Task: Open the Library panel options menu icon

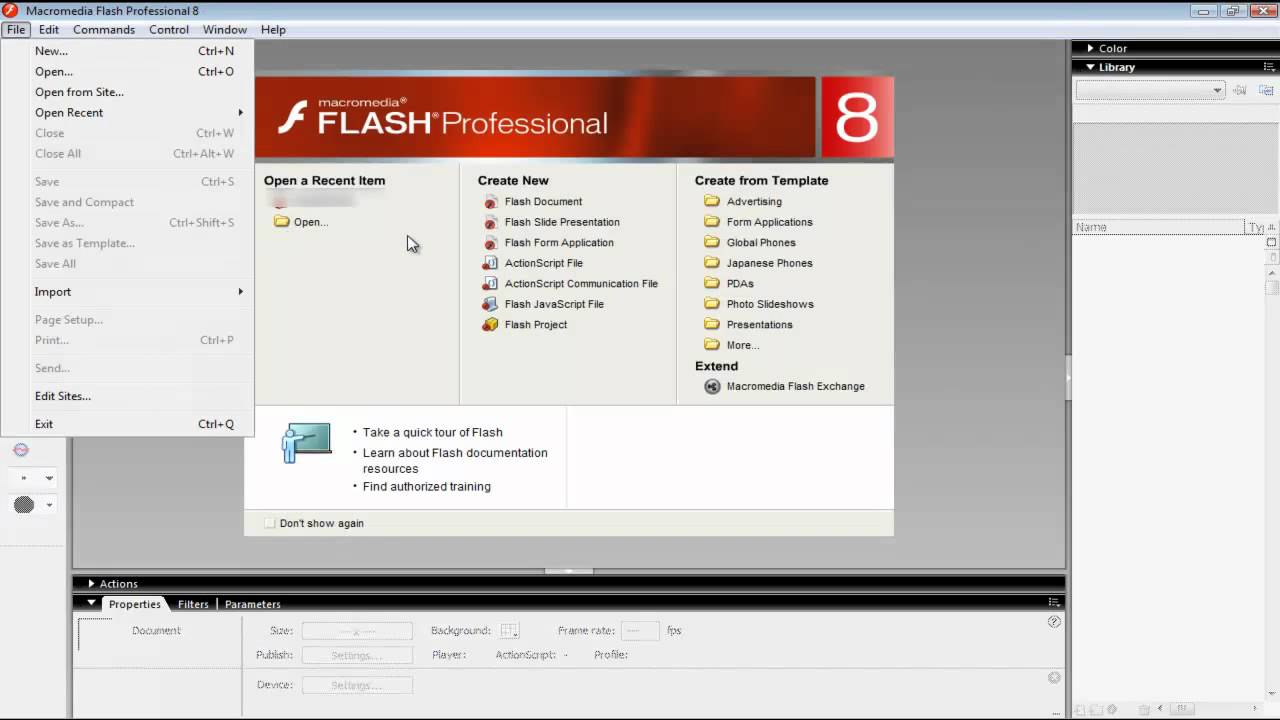Action: click(x=1269, y=67)
